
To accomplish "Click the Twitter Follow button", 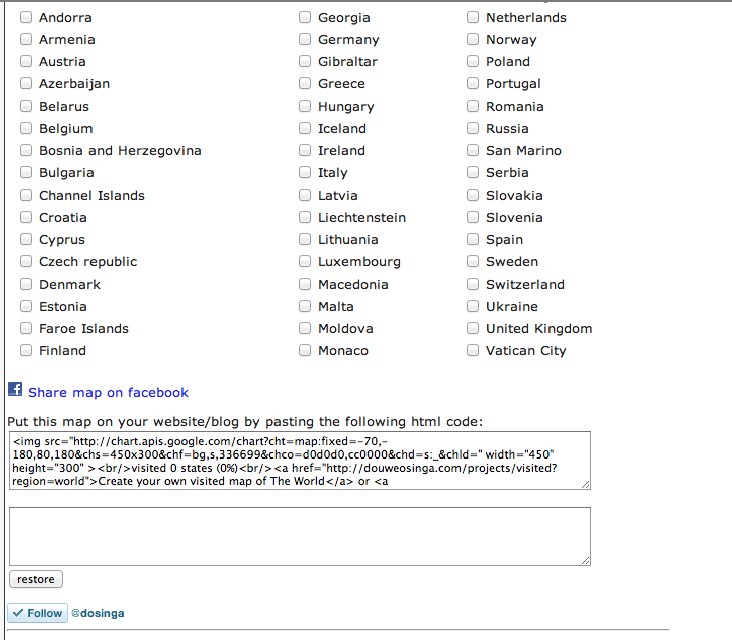I will (x=37, y=613).
